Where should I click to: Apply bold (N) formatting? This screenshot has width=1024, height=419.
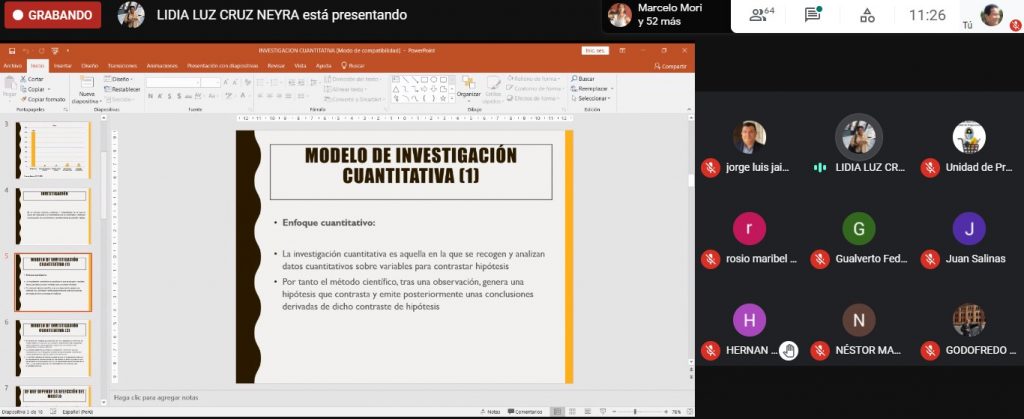(150, 96)
